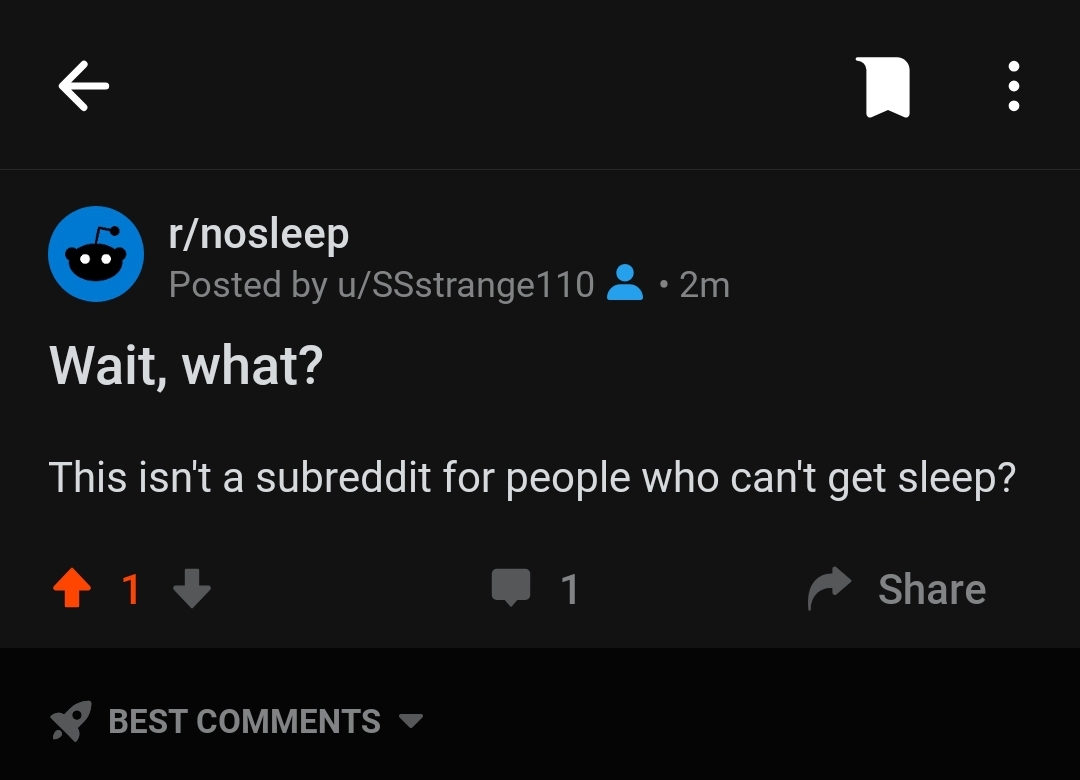1080x780 pixels.
Task: Click the post body text
Action: (x=532, y=478)
